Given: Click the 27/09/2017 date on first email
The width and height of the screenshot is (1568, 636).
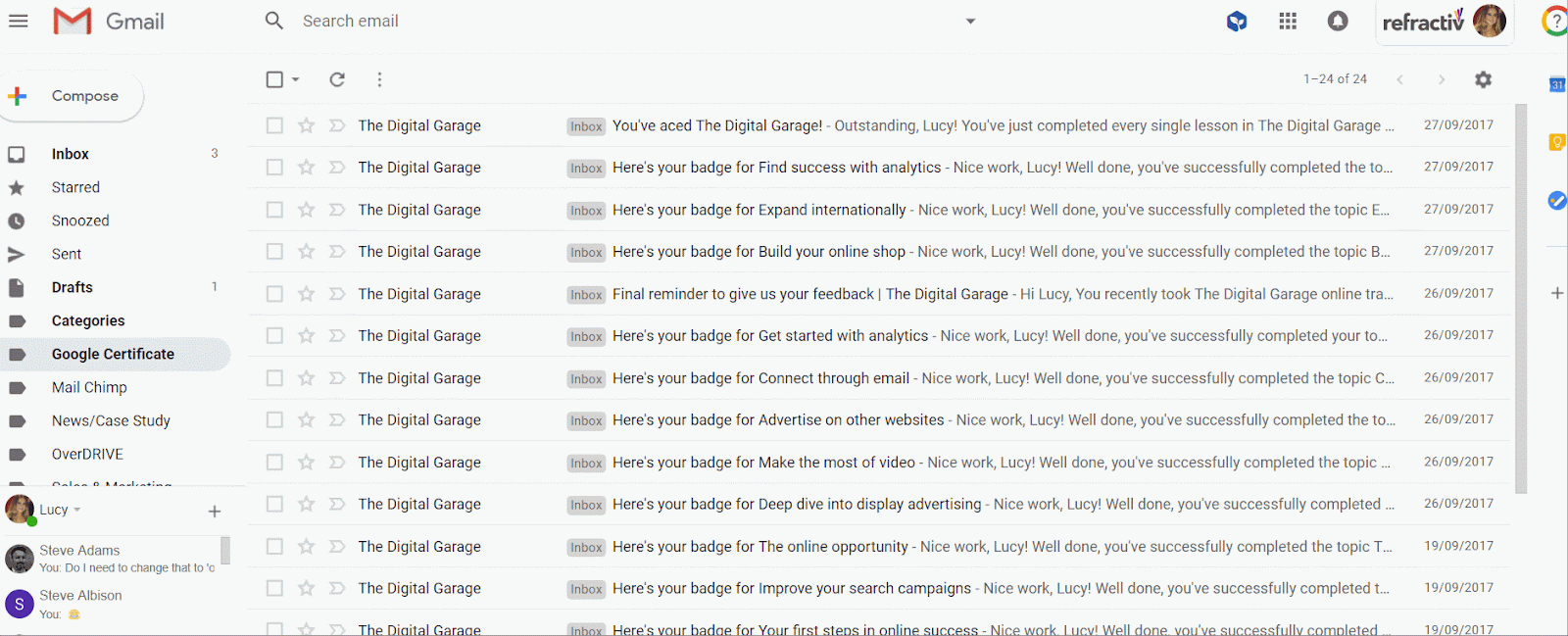Looking at the screenshot, I should click(x=1458, y=125).
